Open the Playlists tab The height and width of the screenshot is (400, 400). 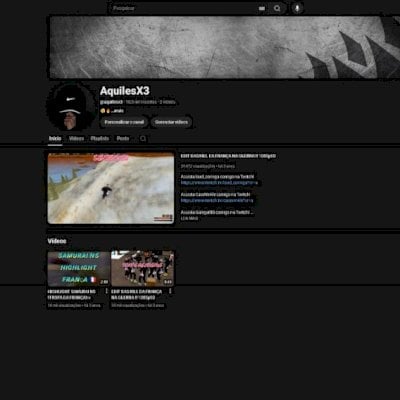tap(100, 139)
